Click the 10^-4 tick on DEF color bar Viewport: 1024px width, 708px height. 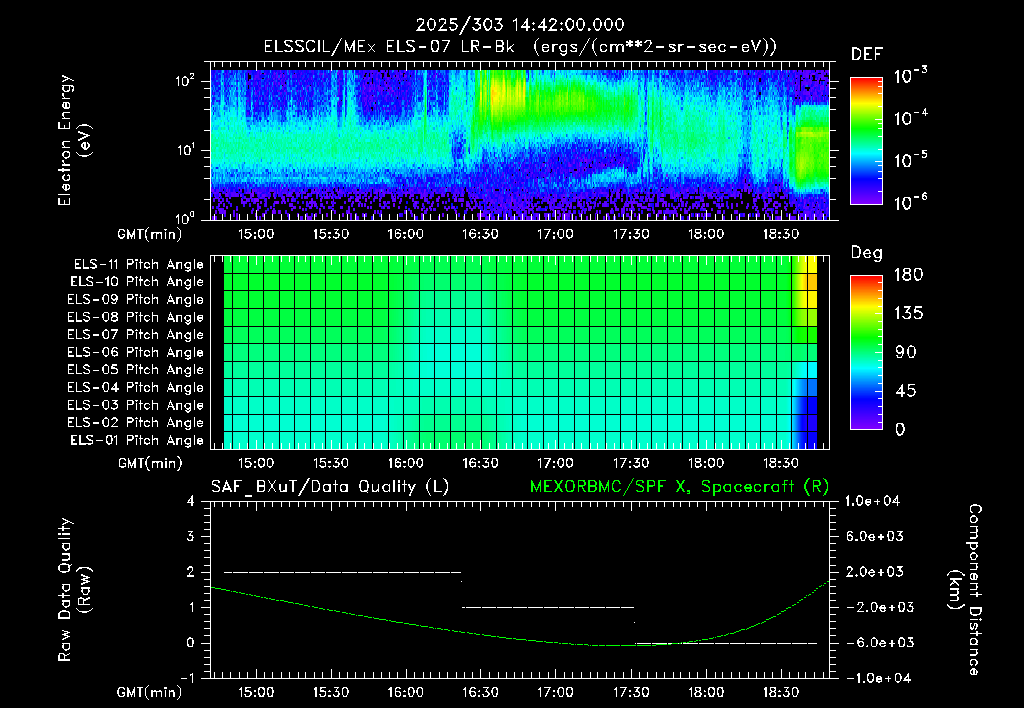coord(910,118)
